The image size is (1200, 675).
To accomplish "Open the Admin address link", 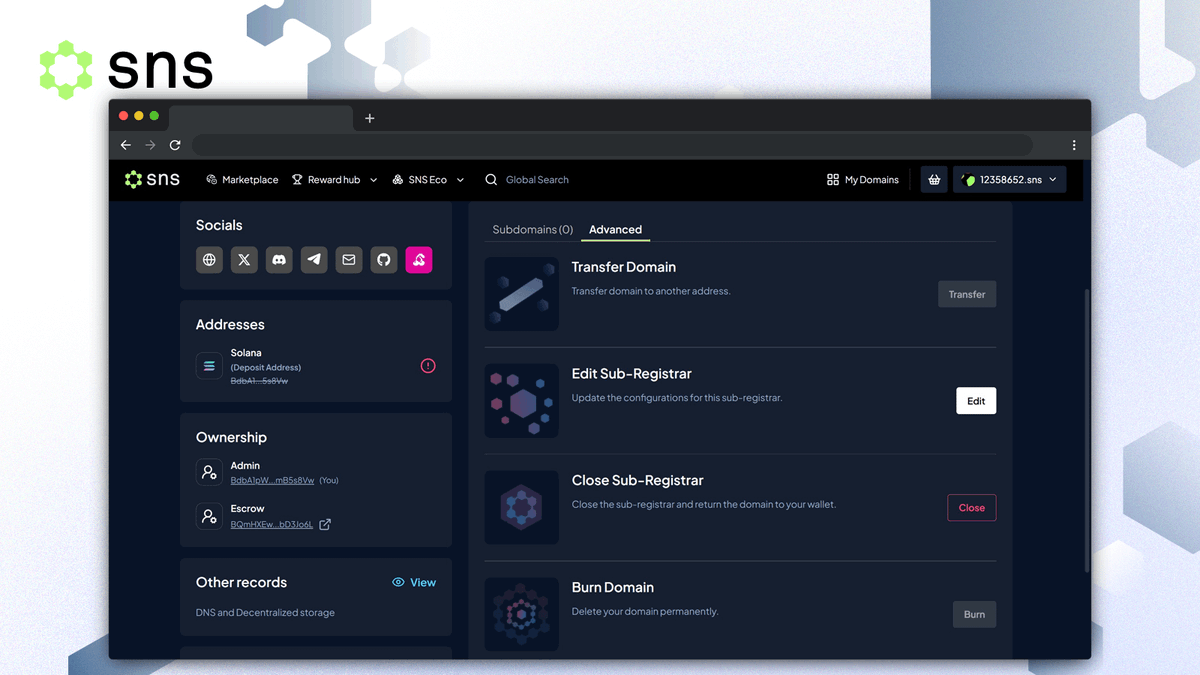I will pyautogui.click(x=272, y=480).
